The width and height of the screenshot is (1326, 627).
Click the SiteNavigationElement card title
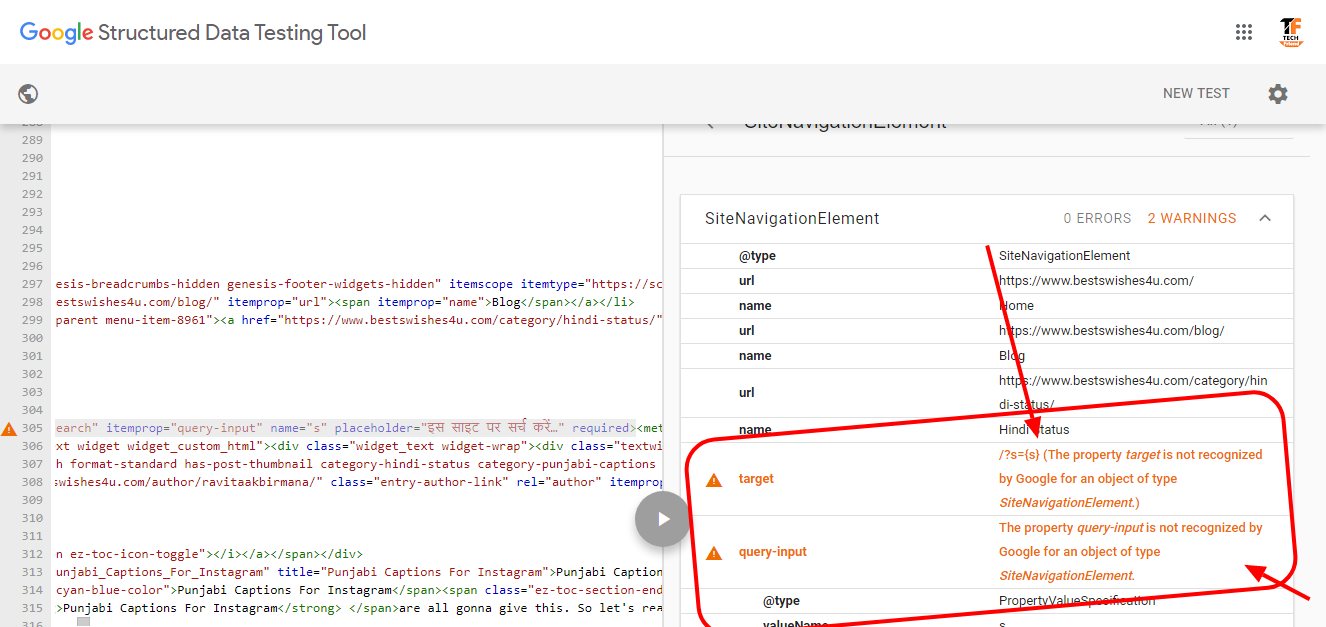click(x=792, y=218)
